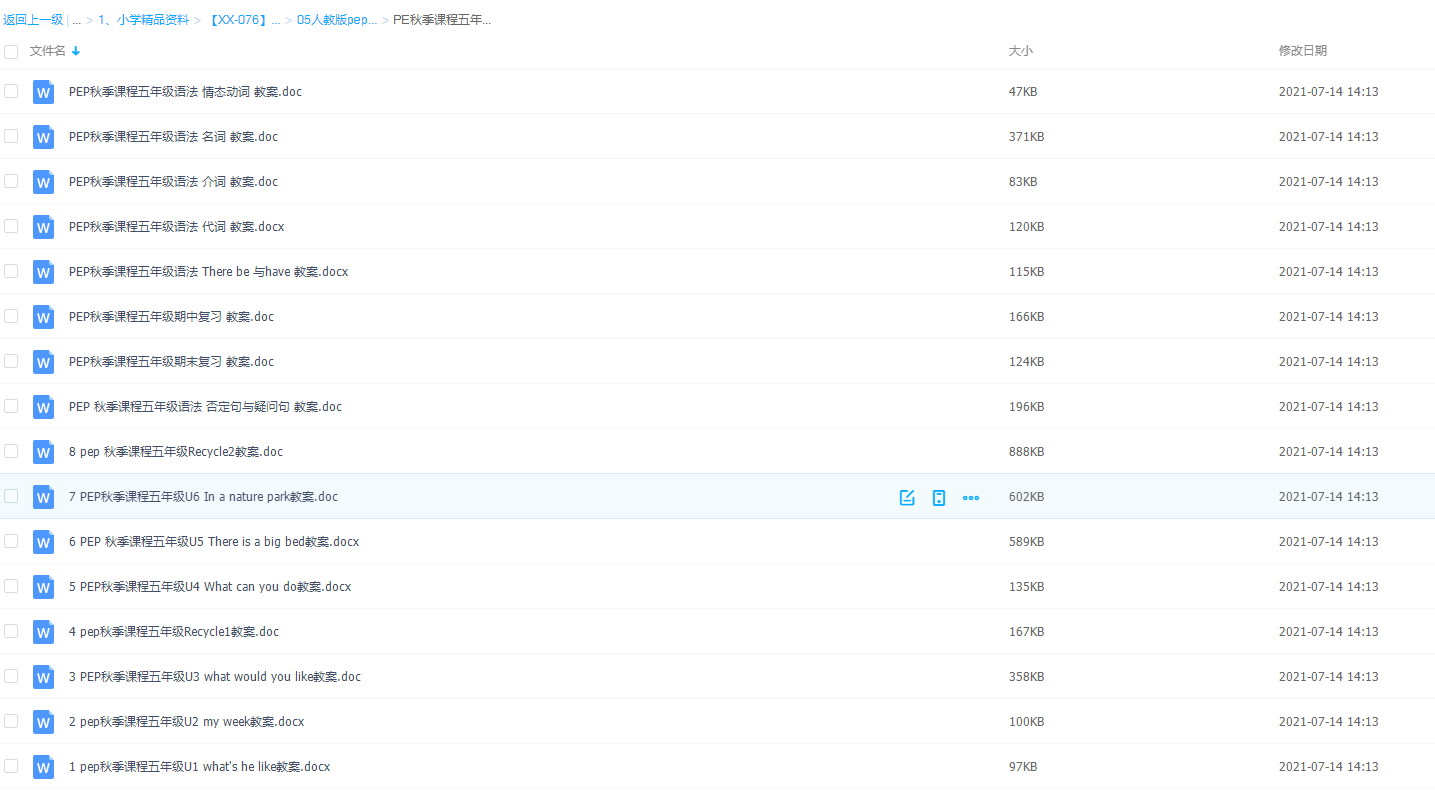
Task: Open the three-dots more menu on the U6 row
Action: click(971, 497)
